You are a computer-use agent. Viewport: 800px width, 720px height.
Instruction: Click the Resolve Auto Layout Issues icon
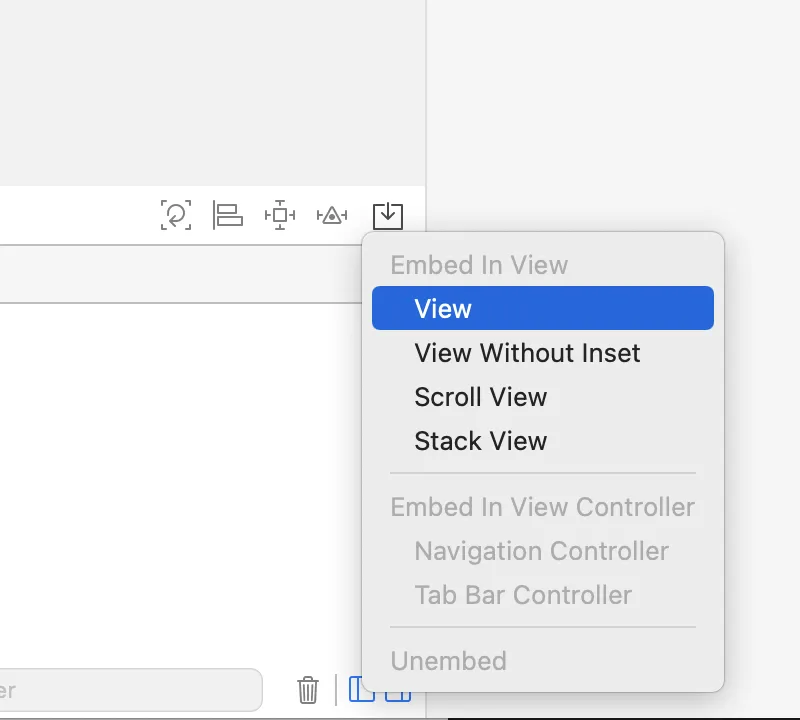point(332,215)
